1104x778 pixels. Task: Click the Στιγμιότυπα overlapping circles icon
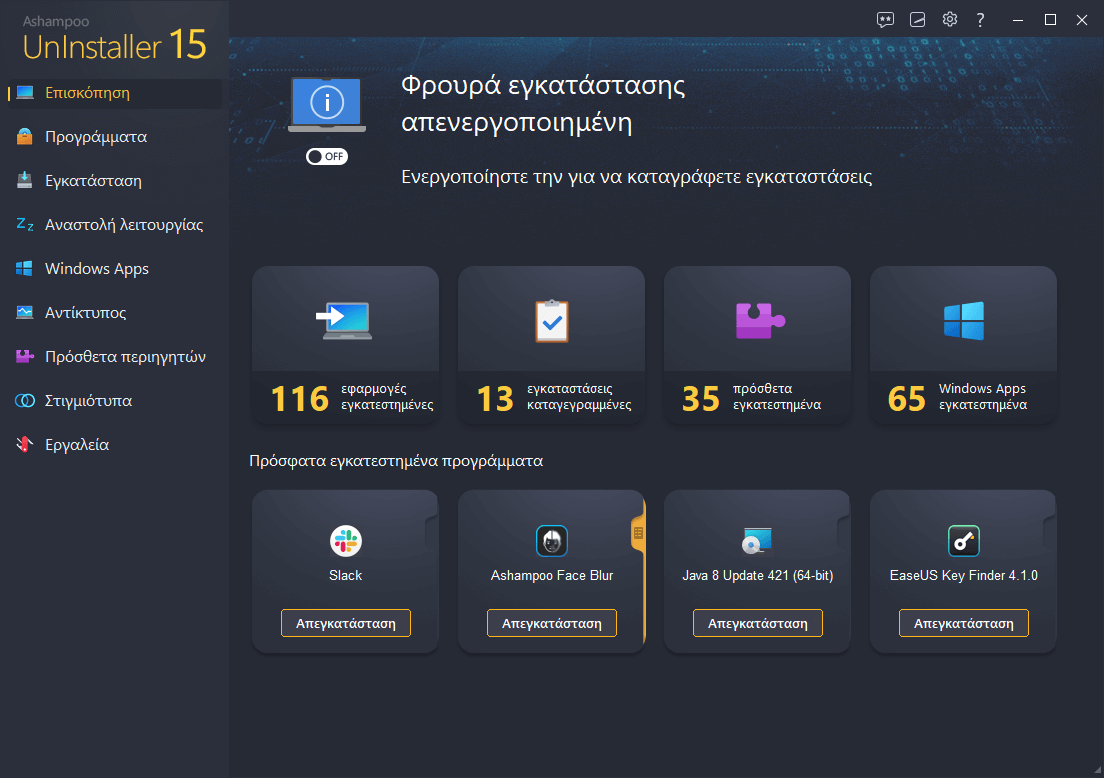tap(25, 401)
